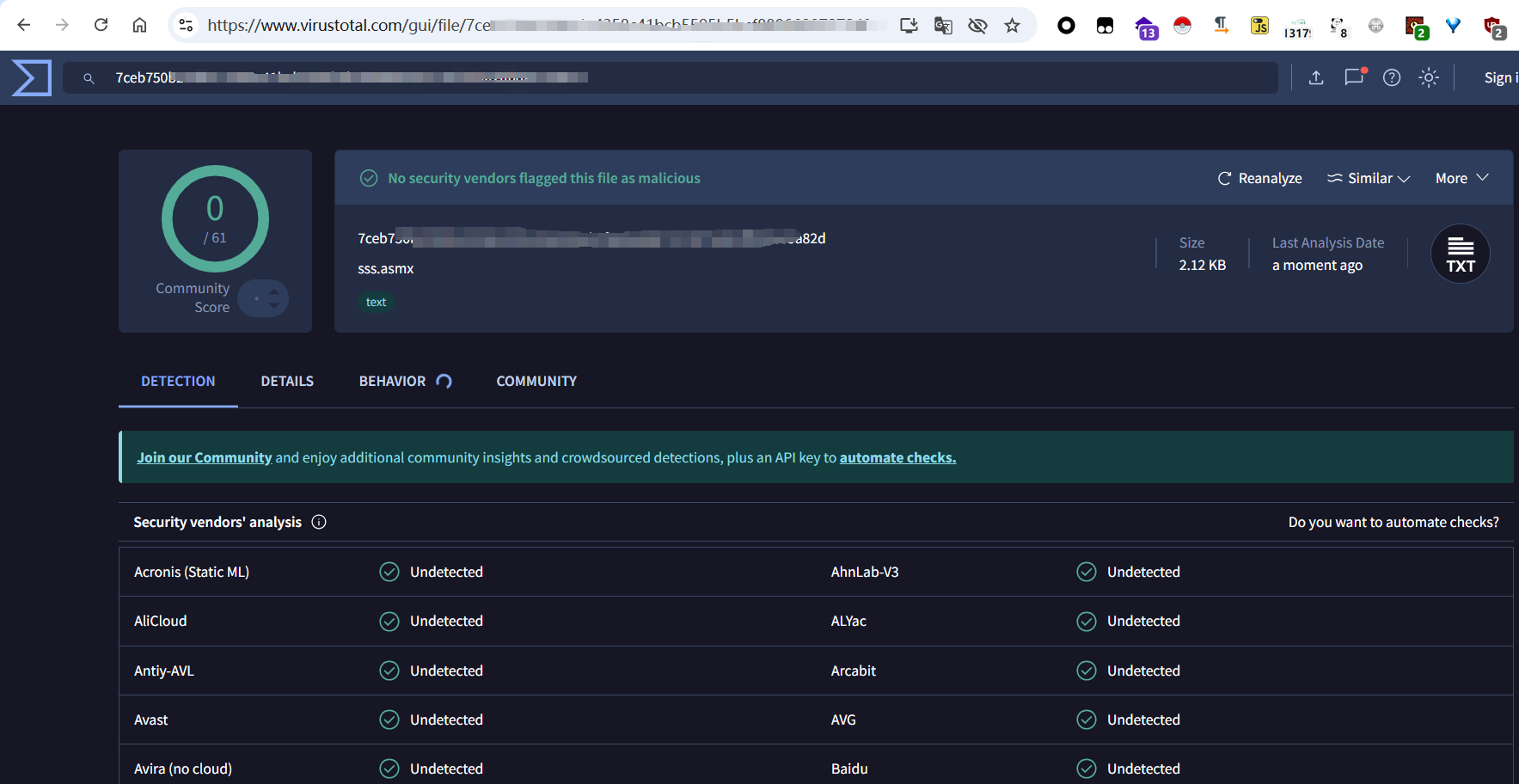Click the info icon beside Security vendors' analysis
This screenshot has width=1519, height=784.
319,522
